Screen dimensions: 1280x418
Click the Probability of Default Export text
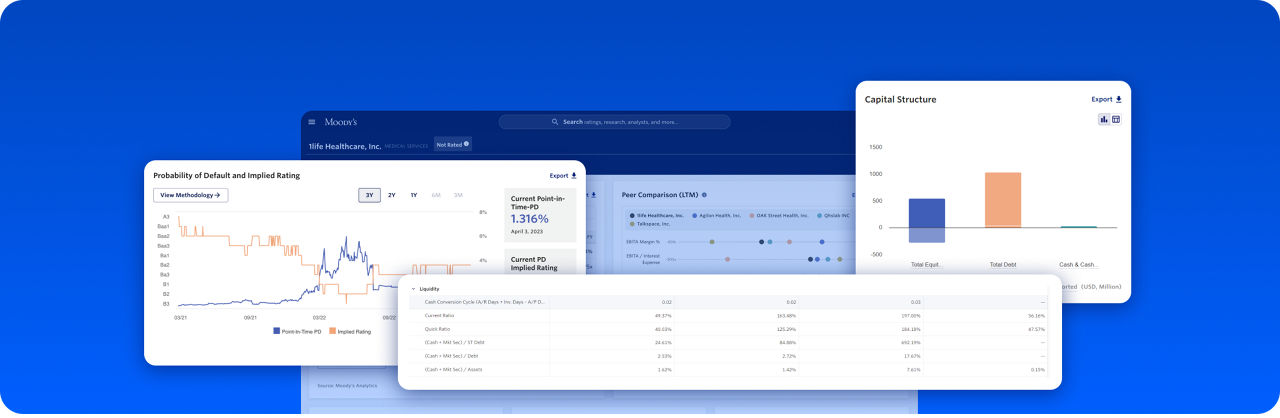click(558, 175)
